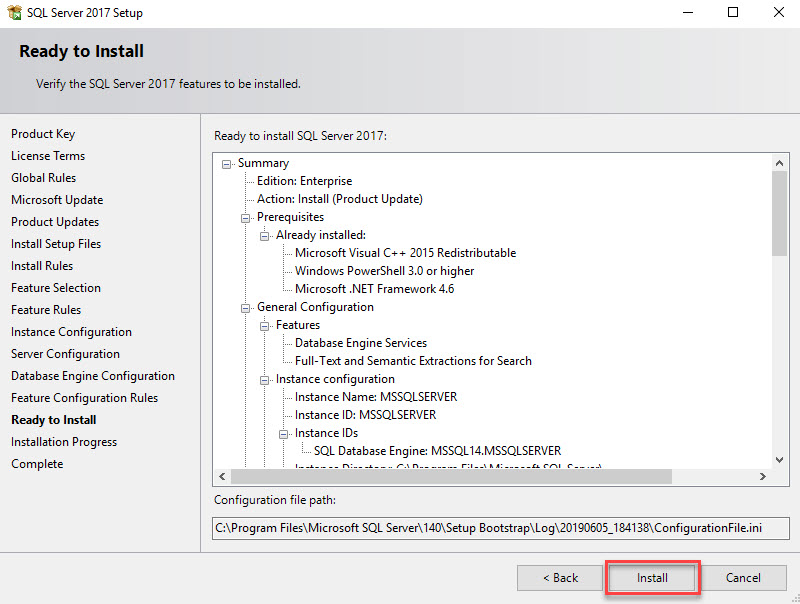Select the Prerequisites label in tree
The width and height of the screenshot is (800, 604).
(290, 217)
